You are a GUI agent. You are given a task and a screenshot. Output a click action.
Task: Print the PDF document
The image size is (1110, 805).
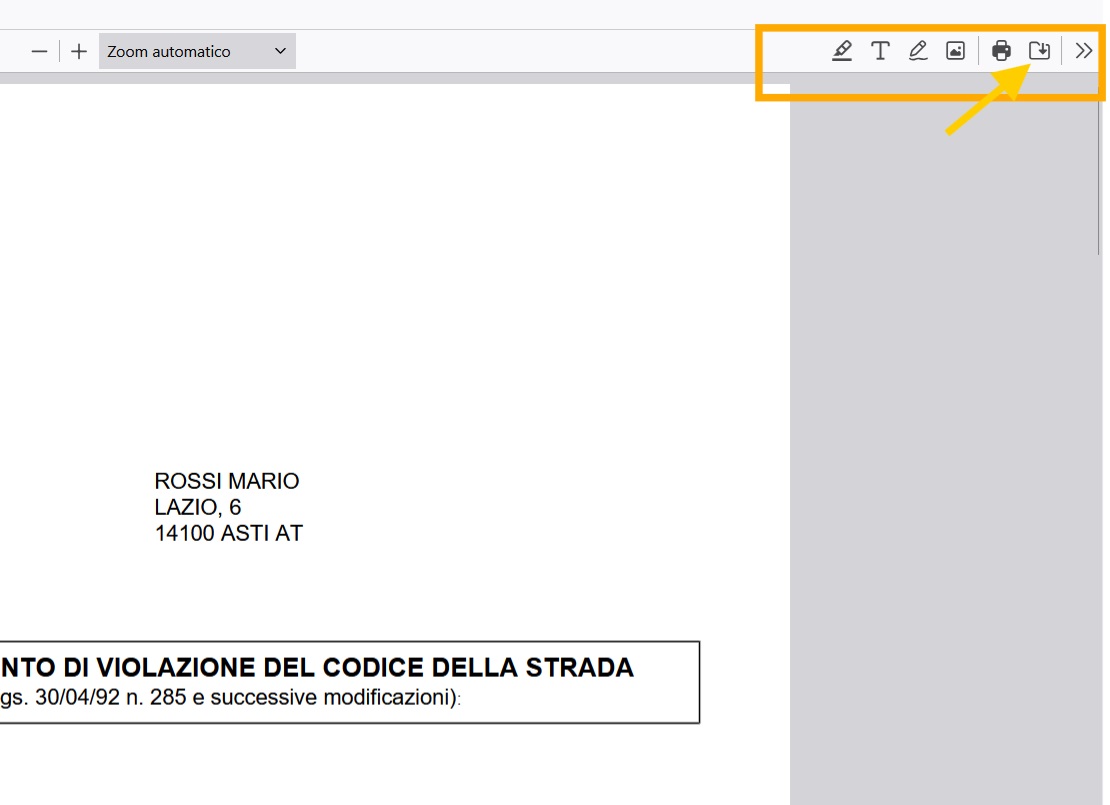tap(1001, 51)
